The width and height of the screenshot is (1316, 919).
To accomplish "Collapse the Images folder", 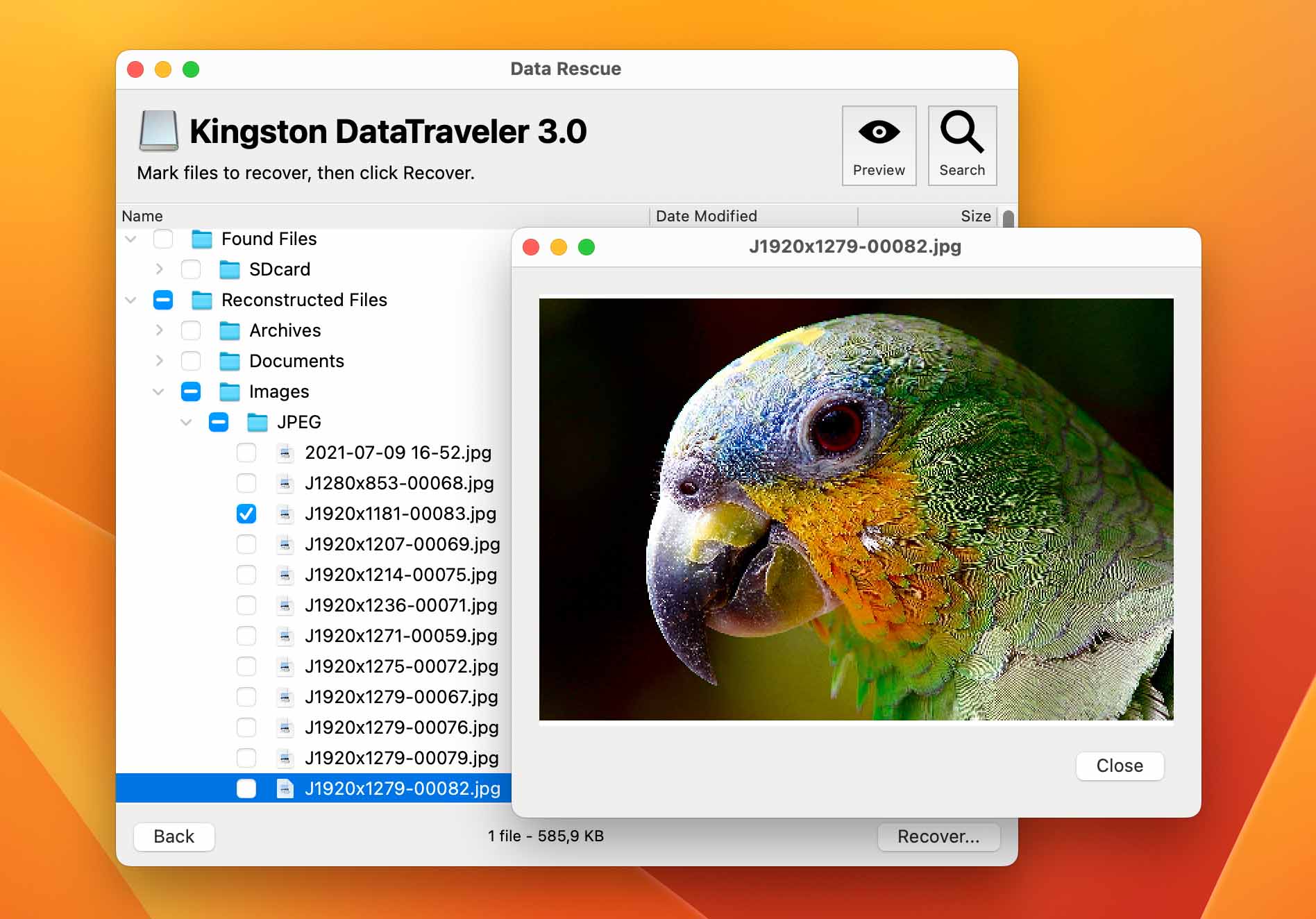I will 158,391.
